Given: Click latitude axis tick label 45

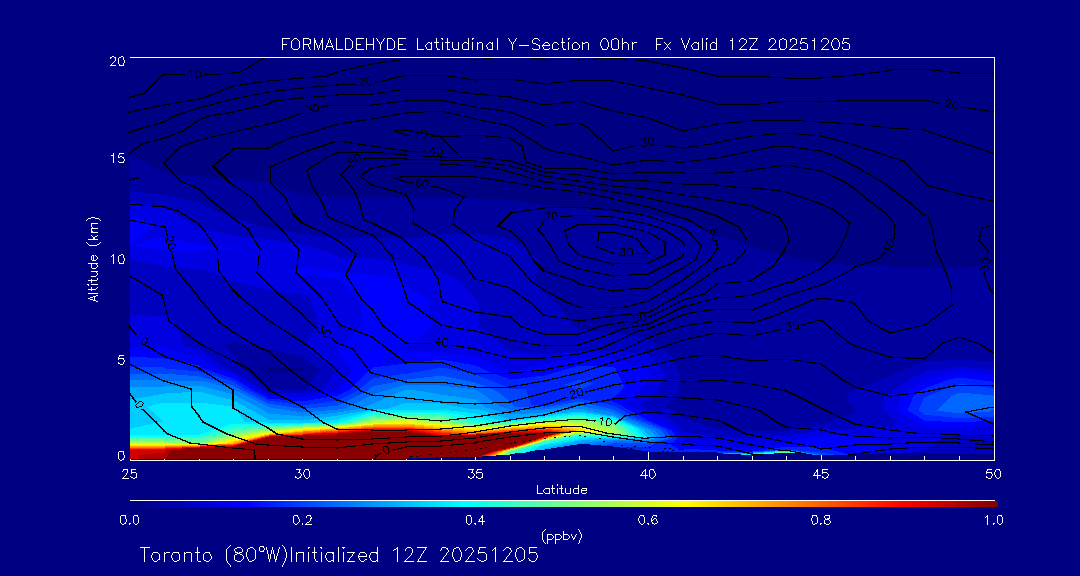Looking at the screenshot, I should click(821, 474).
